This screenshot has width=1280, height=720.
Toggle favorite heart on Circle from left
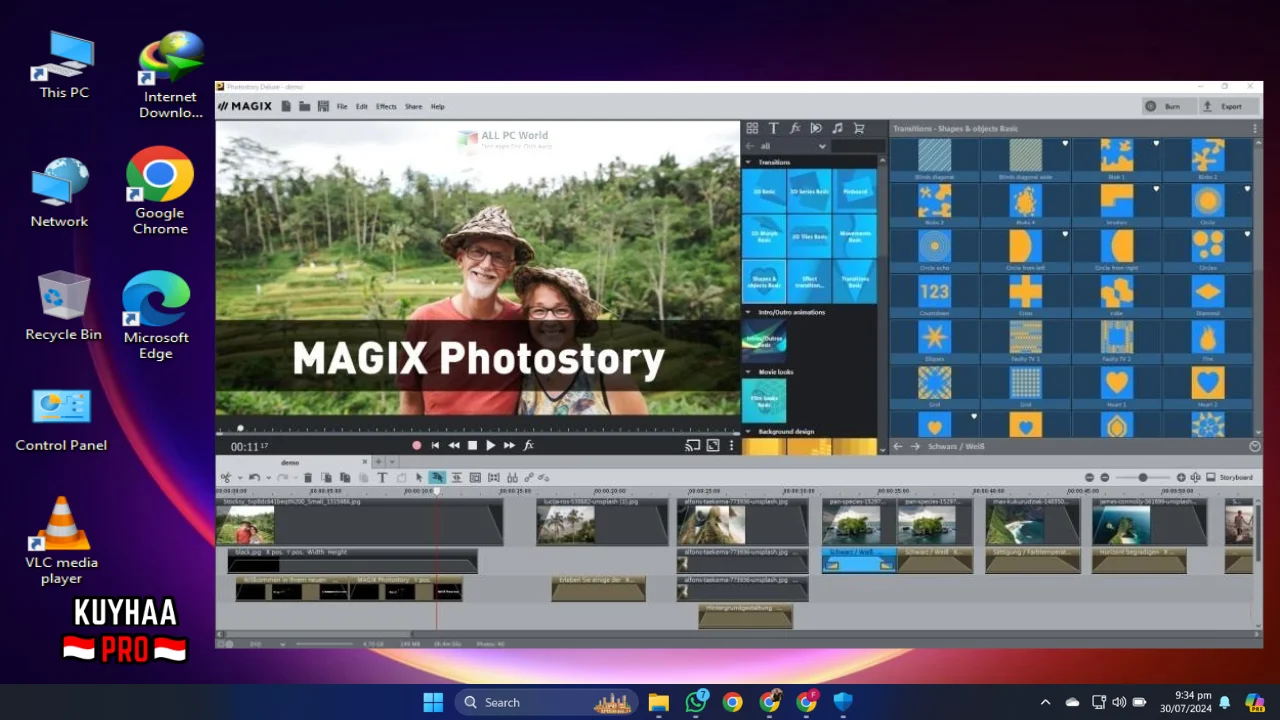click(x=1065, y=234)
